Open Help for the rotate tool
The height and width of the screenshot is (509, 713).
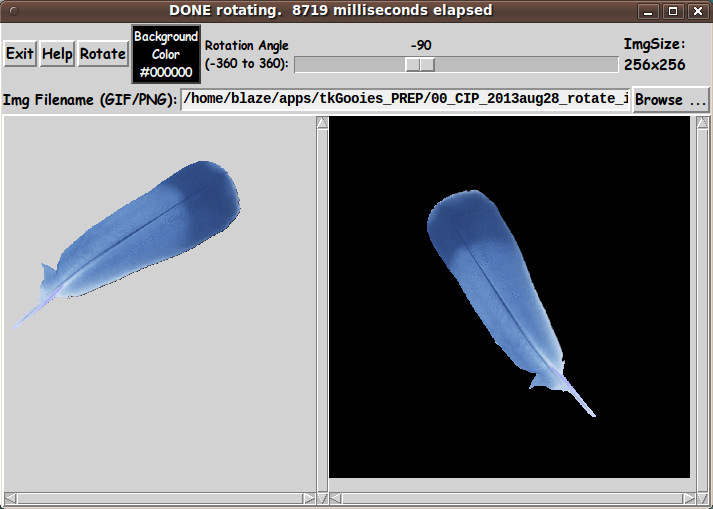(x=57, y=54)
